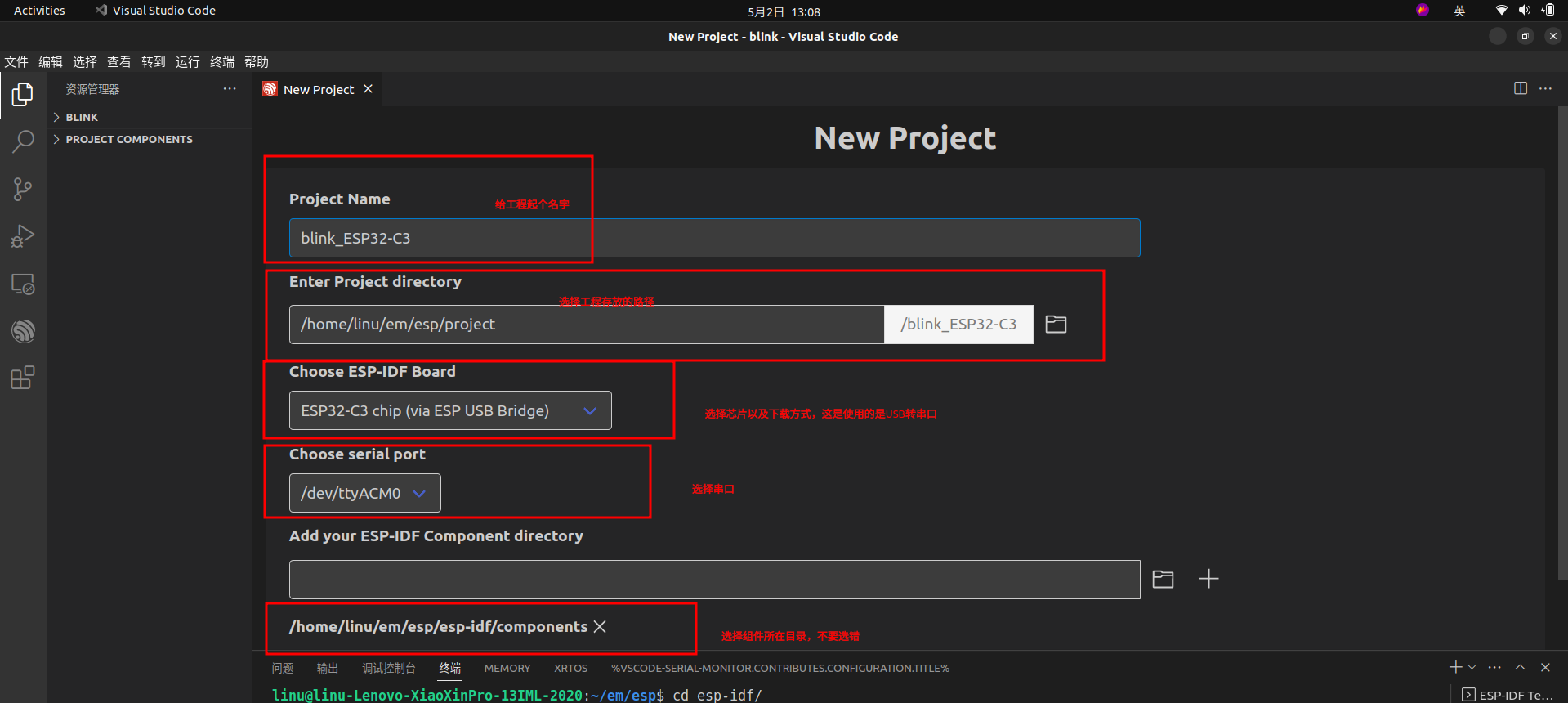Expand the BLINK folder section
The width and height of the screenshot is (1568, 703).
pos(150,117)
